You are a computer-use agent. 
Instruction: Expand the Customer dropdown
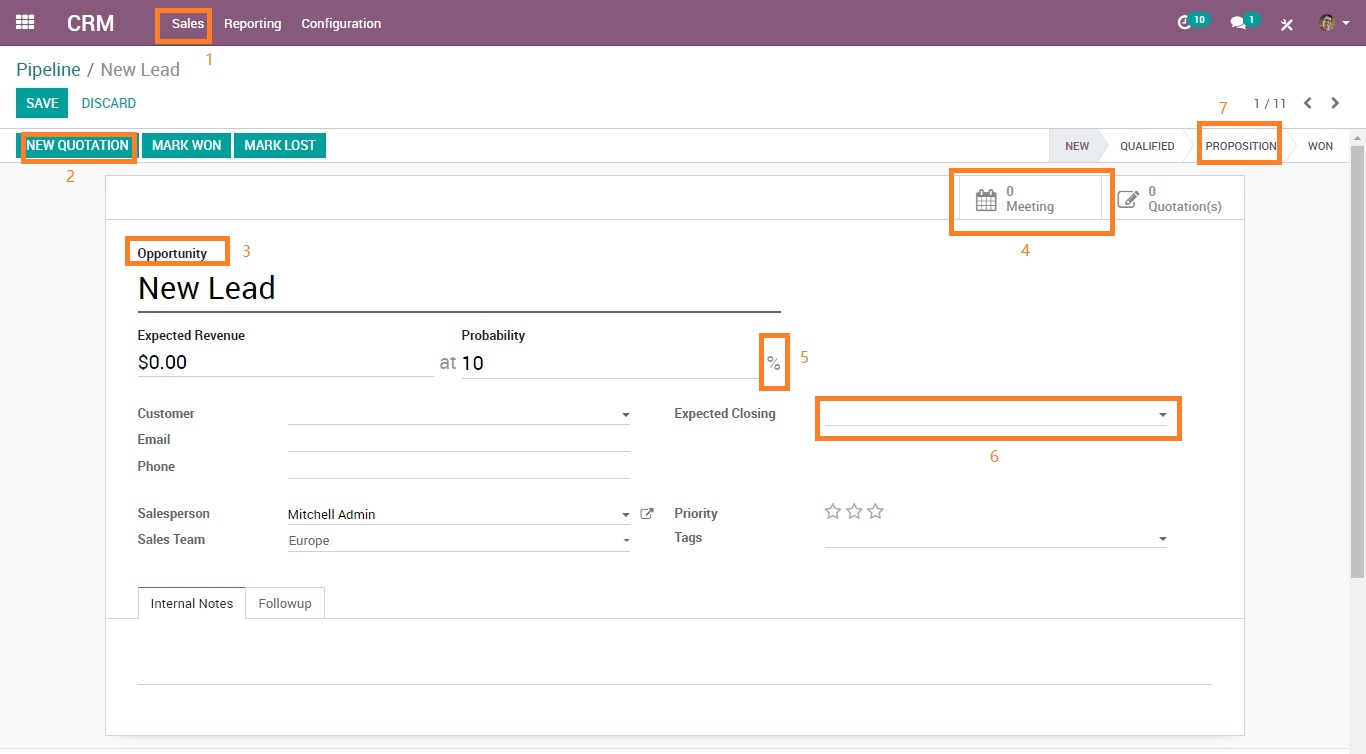coord(626,414)
